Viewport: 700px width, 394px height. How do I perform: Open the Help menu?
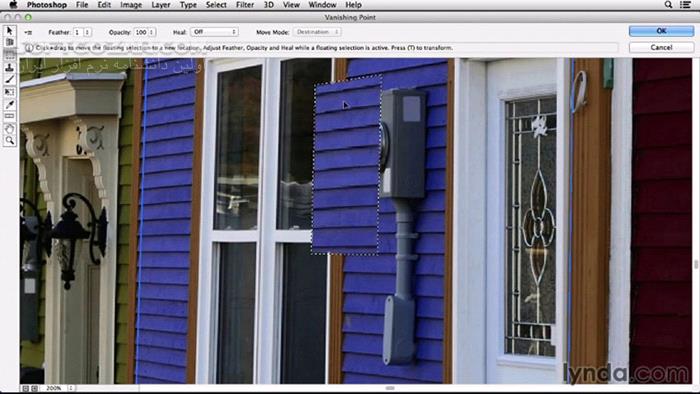[353, 5]
